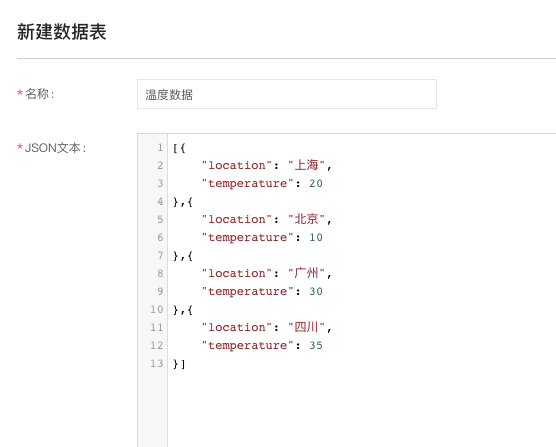The height and width of the screenshot is (447, 556).
Task: Click the "temperature" key on line 9
Action: [x=248, y=291]
